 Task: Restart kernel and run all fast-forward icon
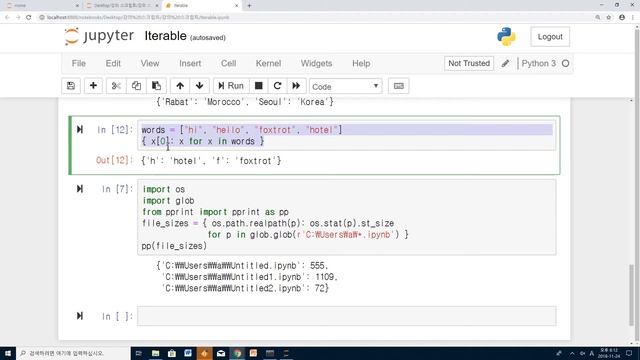click(296, 86)
